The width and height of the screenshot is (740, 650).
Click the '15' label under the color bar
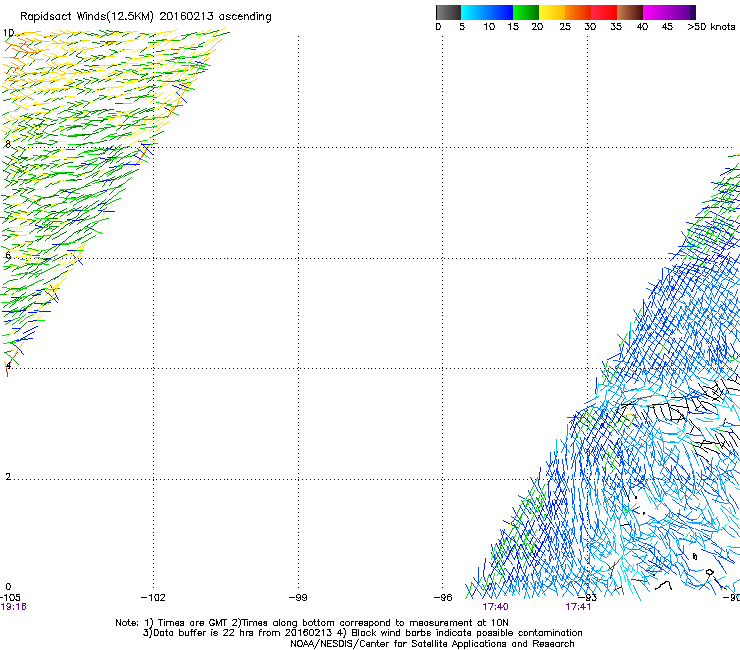(513, 27)
